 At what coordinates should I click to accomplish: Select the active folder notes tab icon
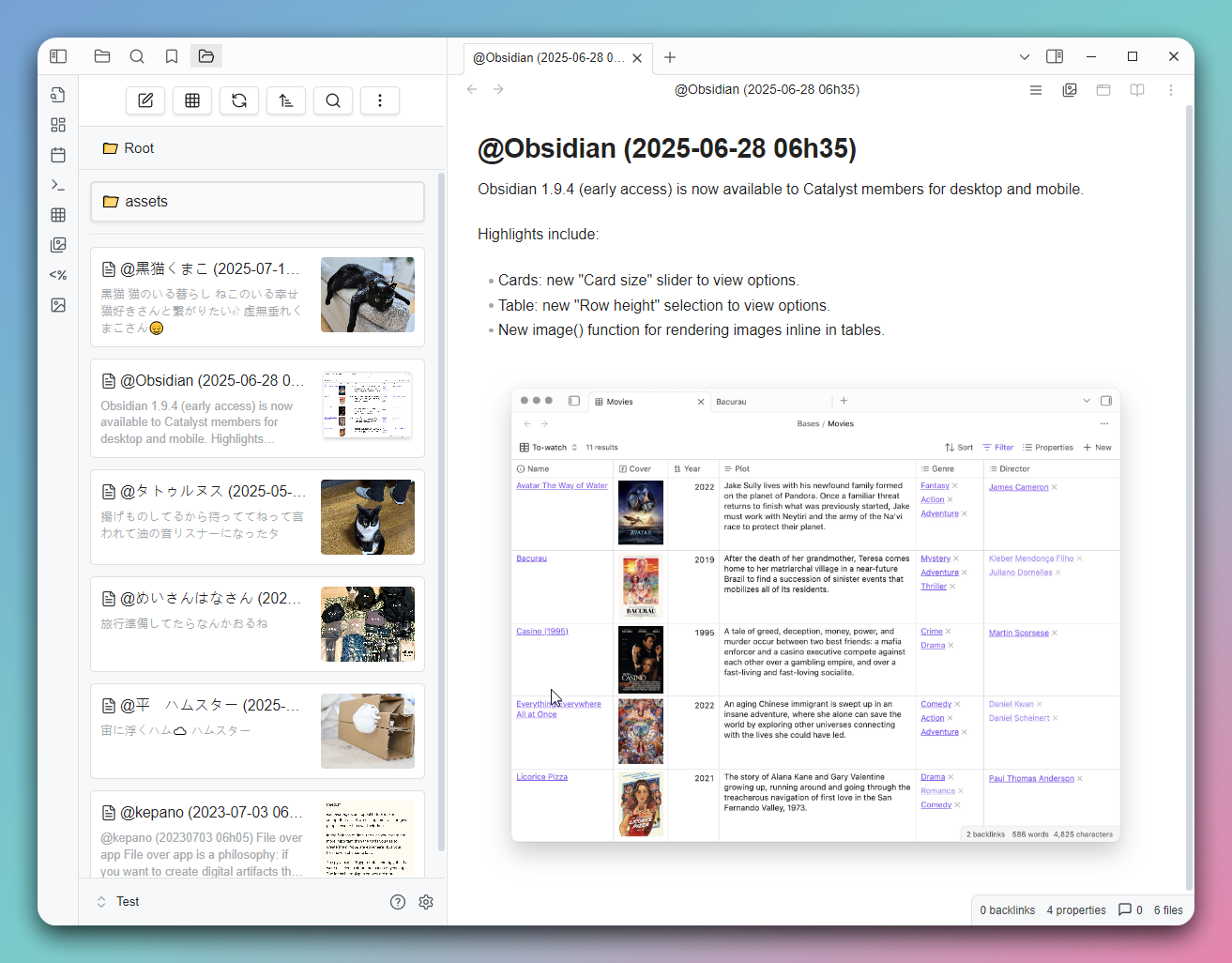click(x=206, y=56)
